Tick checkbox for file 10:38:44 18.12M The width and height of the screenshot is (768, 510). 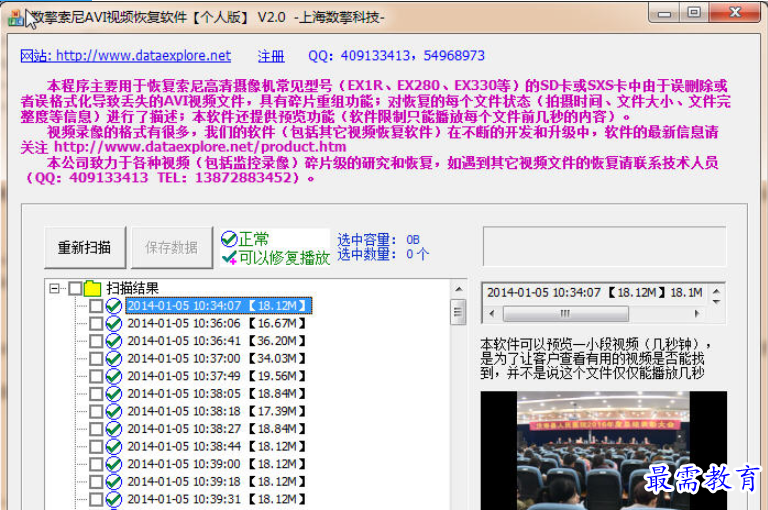96,447
